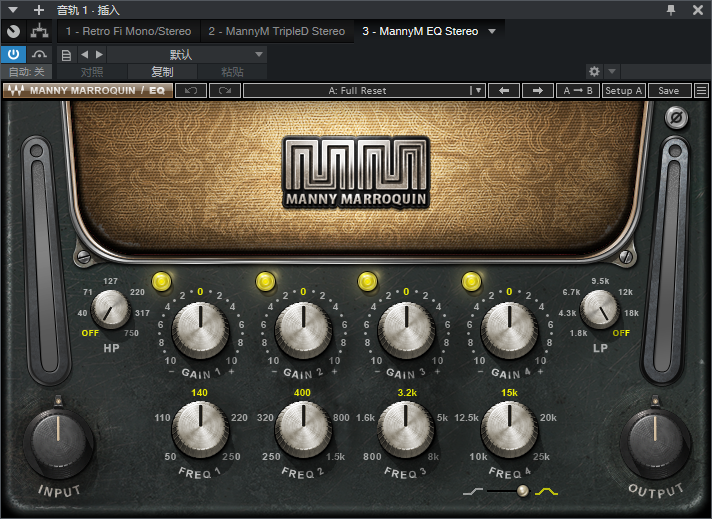
Task: Click the HP filter knob
Action: 110,310
